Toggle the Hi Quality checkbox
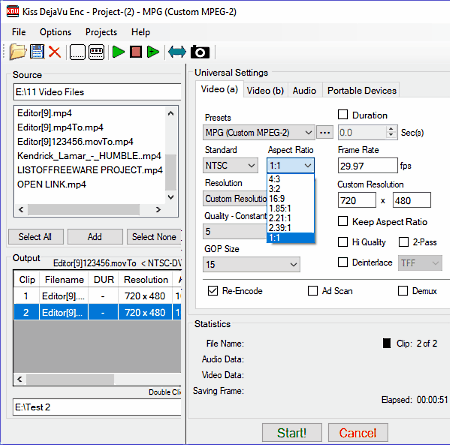 (343, 242)
